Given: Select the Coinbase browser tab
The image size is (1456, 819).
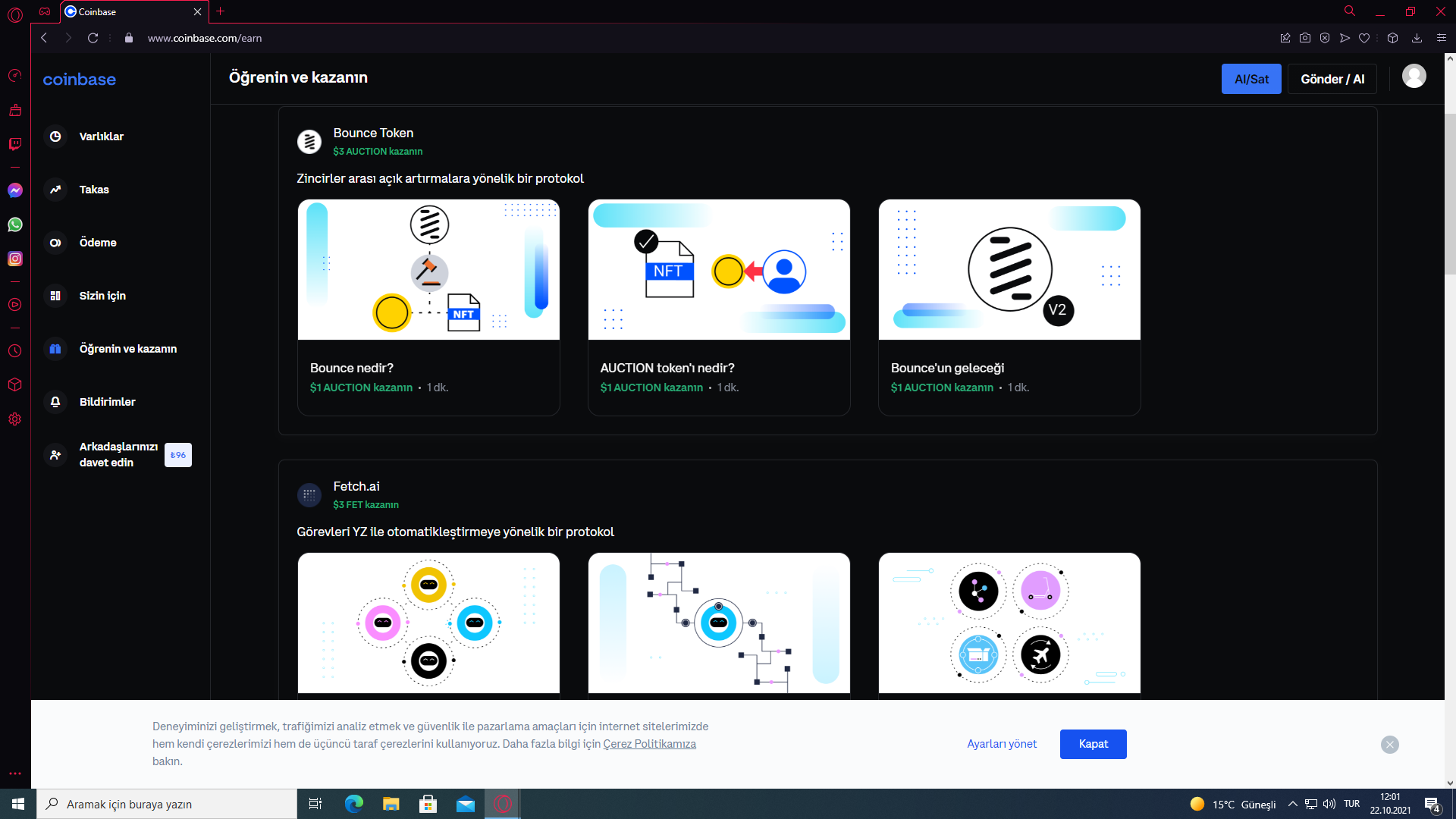Looking at the screenshot, I should [133, 12].
